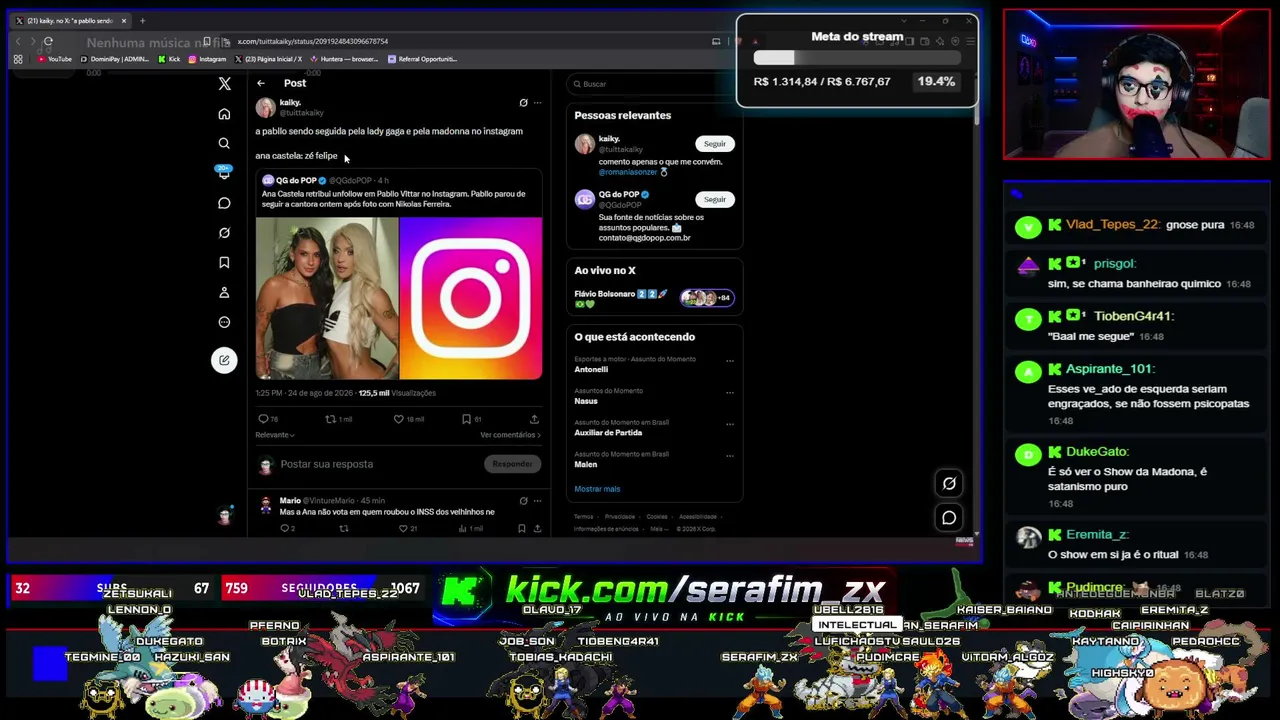Open the More circle icon in sidebar

[x=224, y=322]
